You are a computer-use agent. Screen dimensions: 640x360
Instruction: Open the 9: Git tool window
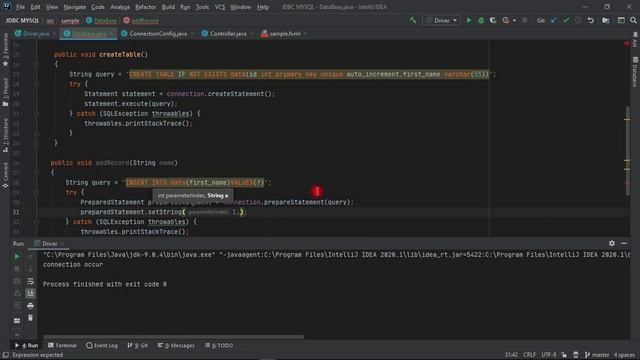[138, 345]
